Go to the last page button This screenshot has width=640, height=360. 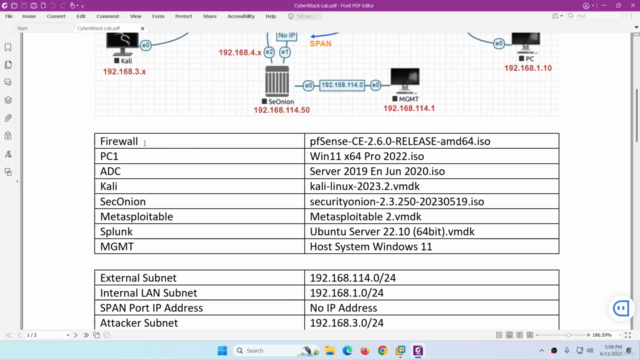86,335
